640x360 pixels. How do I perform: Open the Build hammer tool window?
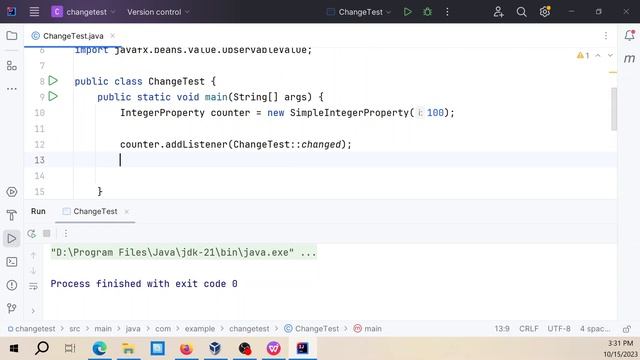[x=12, y=215]
